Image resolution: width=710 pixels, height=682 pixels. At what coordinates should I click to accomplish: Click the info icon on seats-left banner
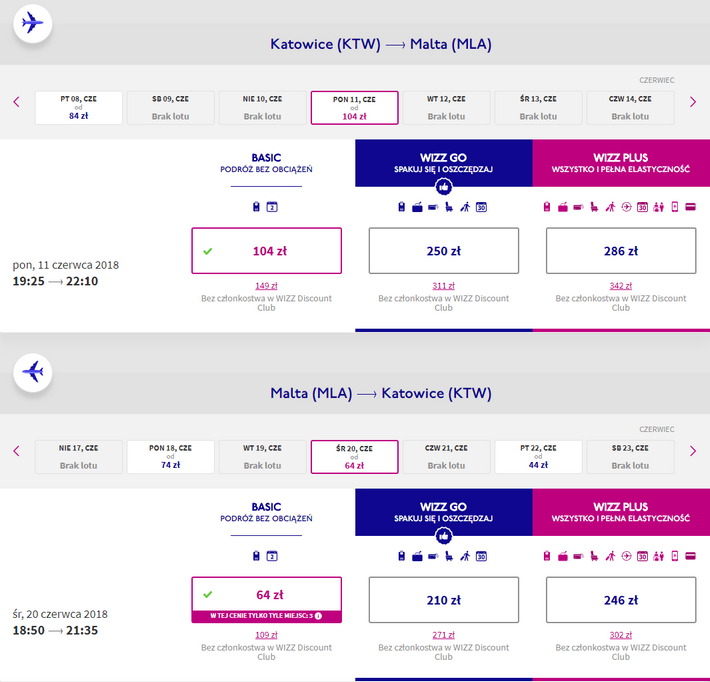click(318, 616)
